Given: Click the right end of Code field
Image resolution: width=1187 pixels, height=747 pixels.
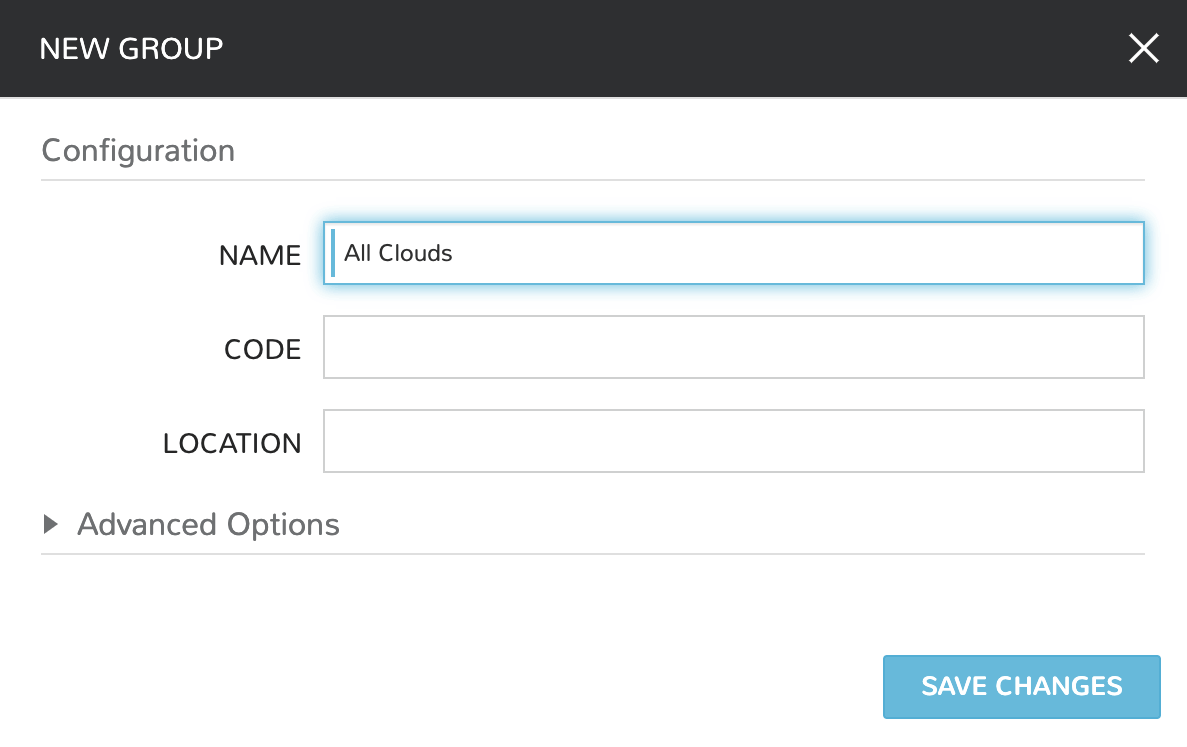Looking at the screenshot, I should point(1120,347).
